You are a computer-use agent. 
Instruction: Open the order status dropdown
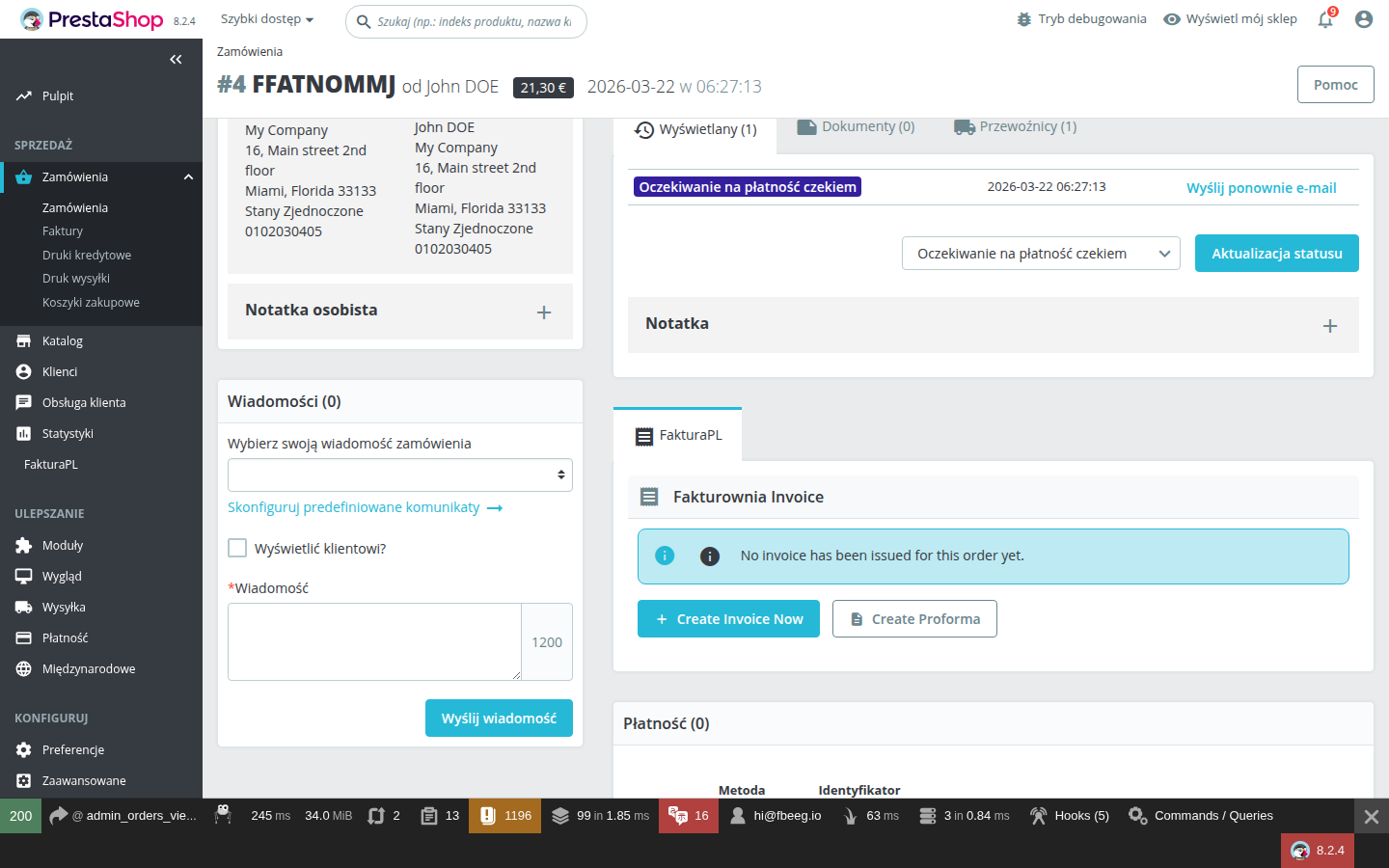(1040, 254)
